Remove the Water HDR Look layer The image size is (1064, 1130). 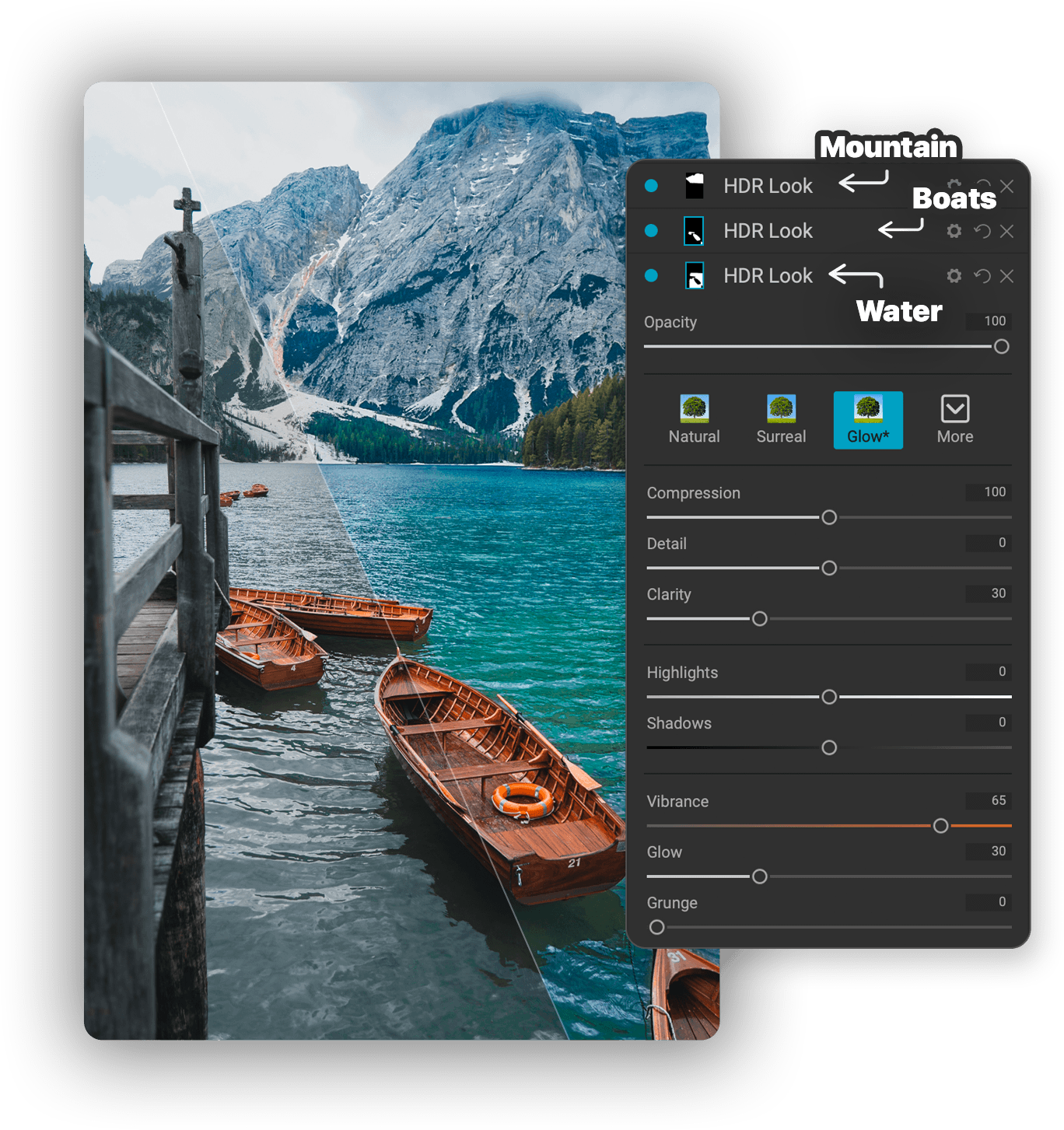coord(1007,276)
